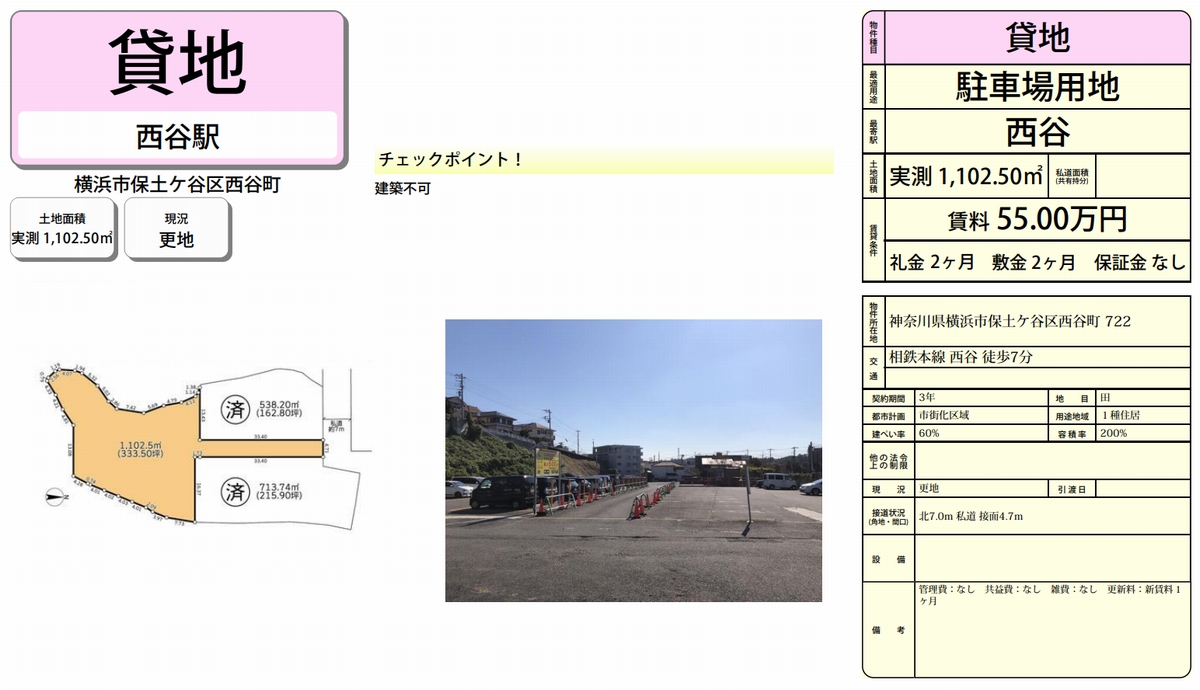This screenshot has height=690, width=1200.
Task: Click the 駐車場用地 cell in the table
Action: tap(1035, 87)
